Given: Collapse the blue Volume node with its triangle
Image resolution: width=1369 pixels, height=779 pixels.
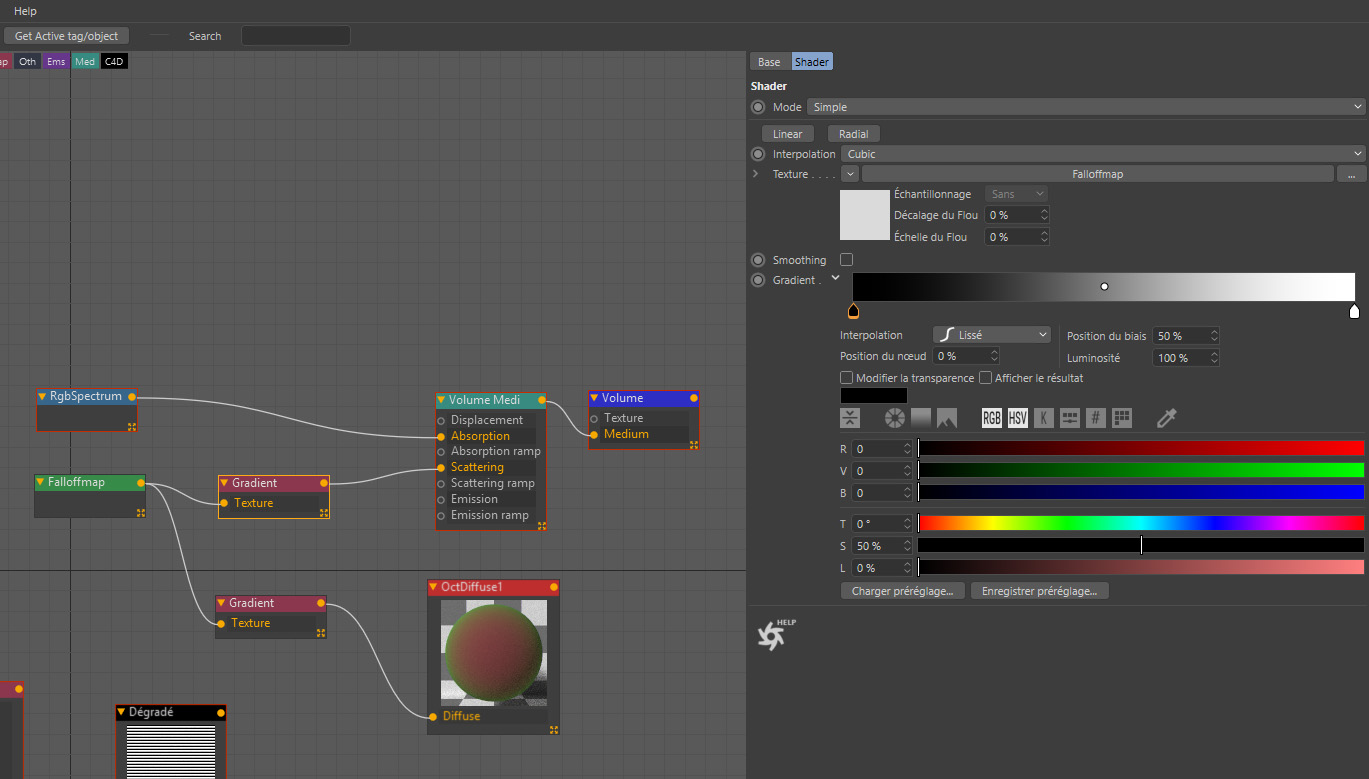Looking at the screenshot, I should pos(594,399).
